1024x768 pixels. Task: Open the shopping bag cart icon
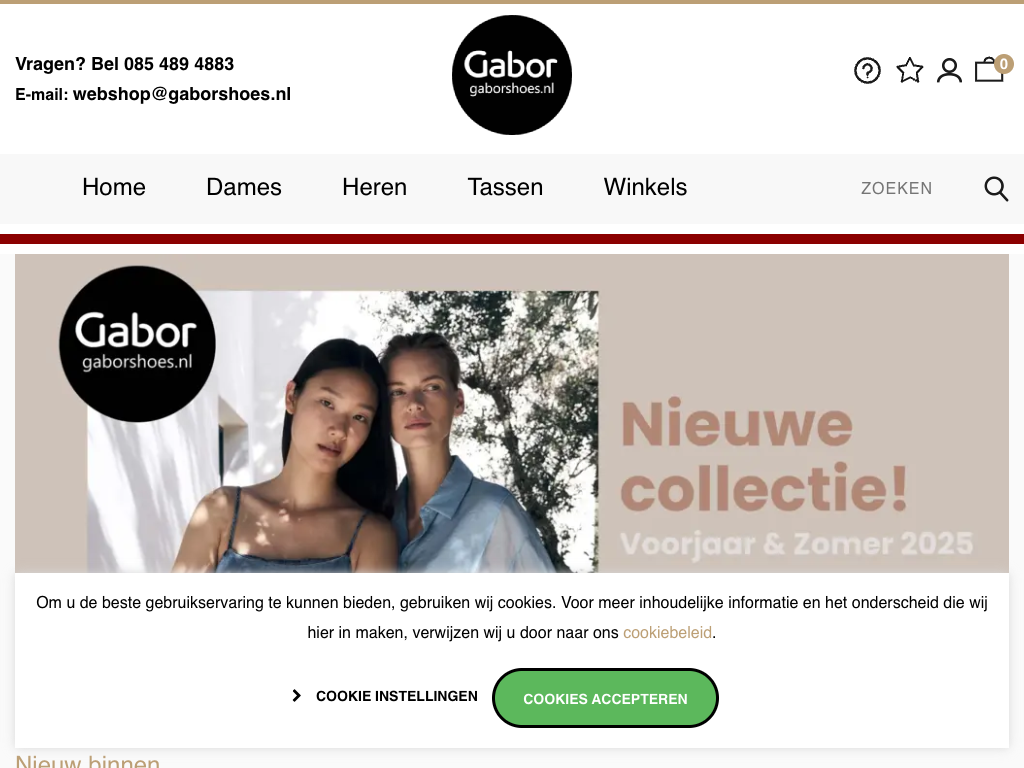coord(989,71)
